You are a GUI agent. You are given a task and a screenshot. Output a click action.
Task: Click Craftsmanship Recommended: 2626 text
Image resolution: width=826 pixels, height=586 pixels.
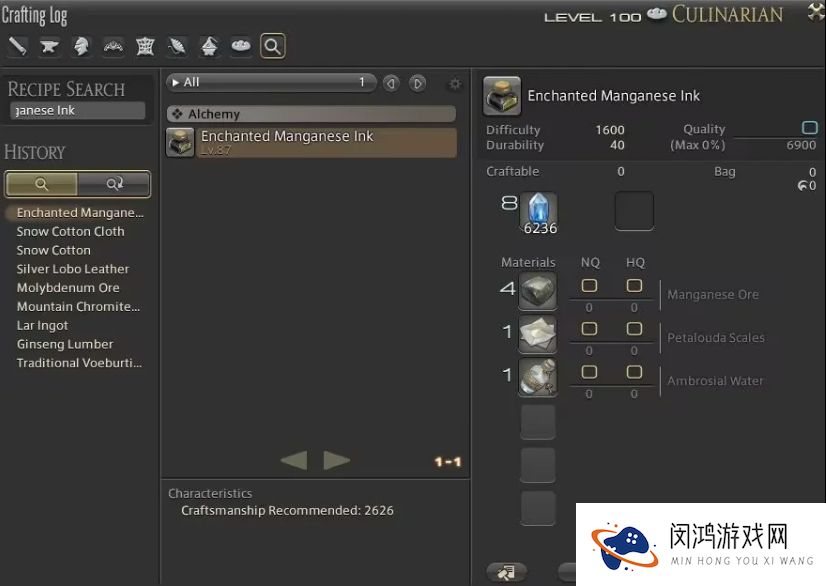coord(287,510)
